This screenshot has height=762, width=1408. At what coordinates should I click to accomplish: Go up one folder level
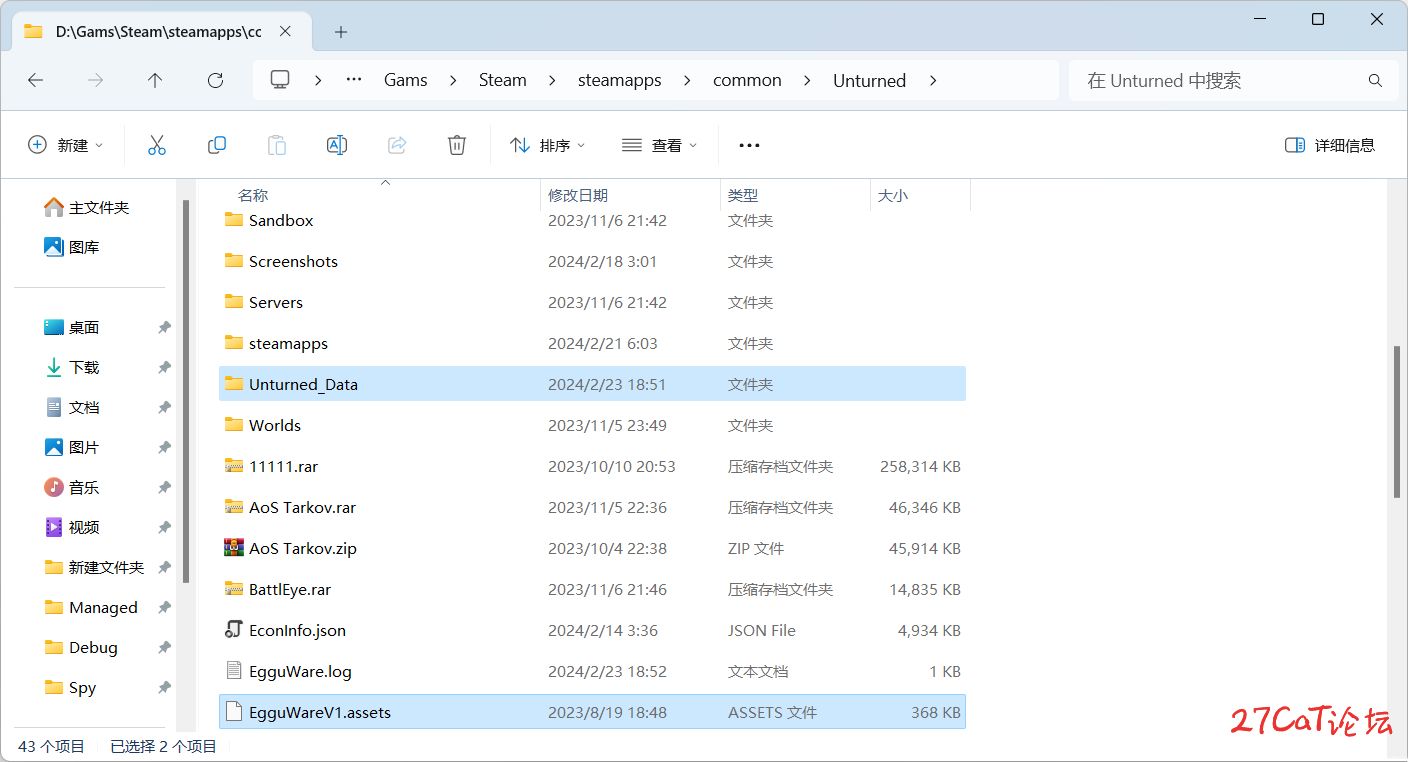pos(155,80)
